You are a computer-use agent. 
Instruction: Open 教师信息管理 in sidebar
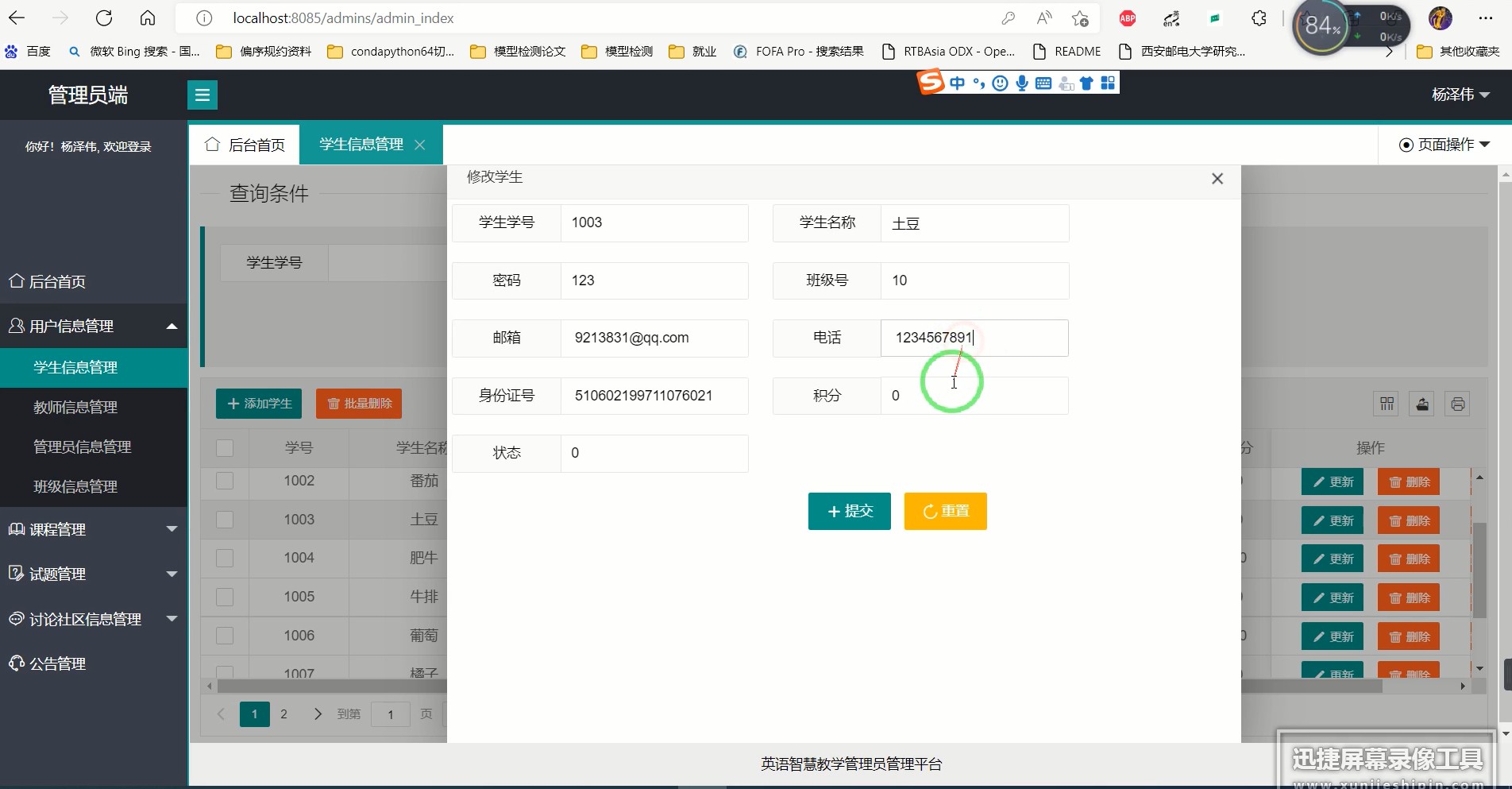pos(75,407)
